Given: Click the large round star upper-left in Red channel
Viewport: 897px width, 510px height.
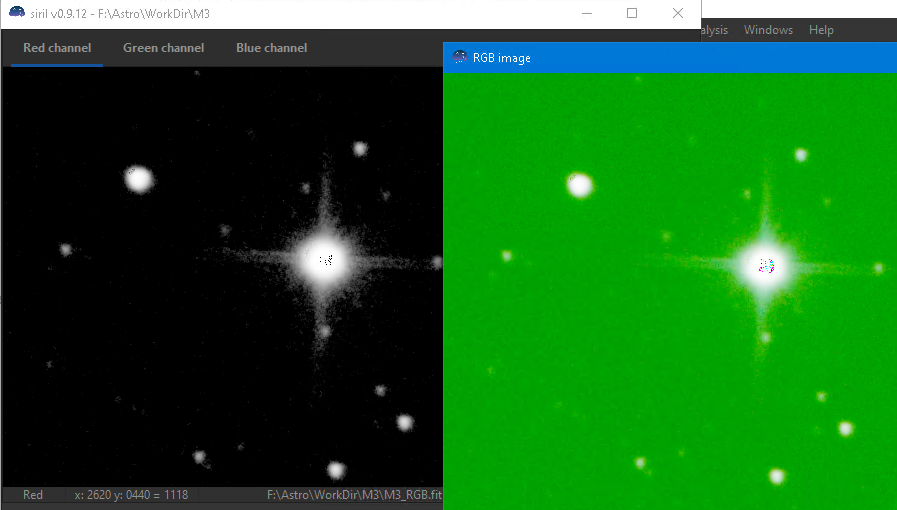Looking at the screenshot, I should click(x=139, y=180).
